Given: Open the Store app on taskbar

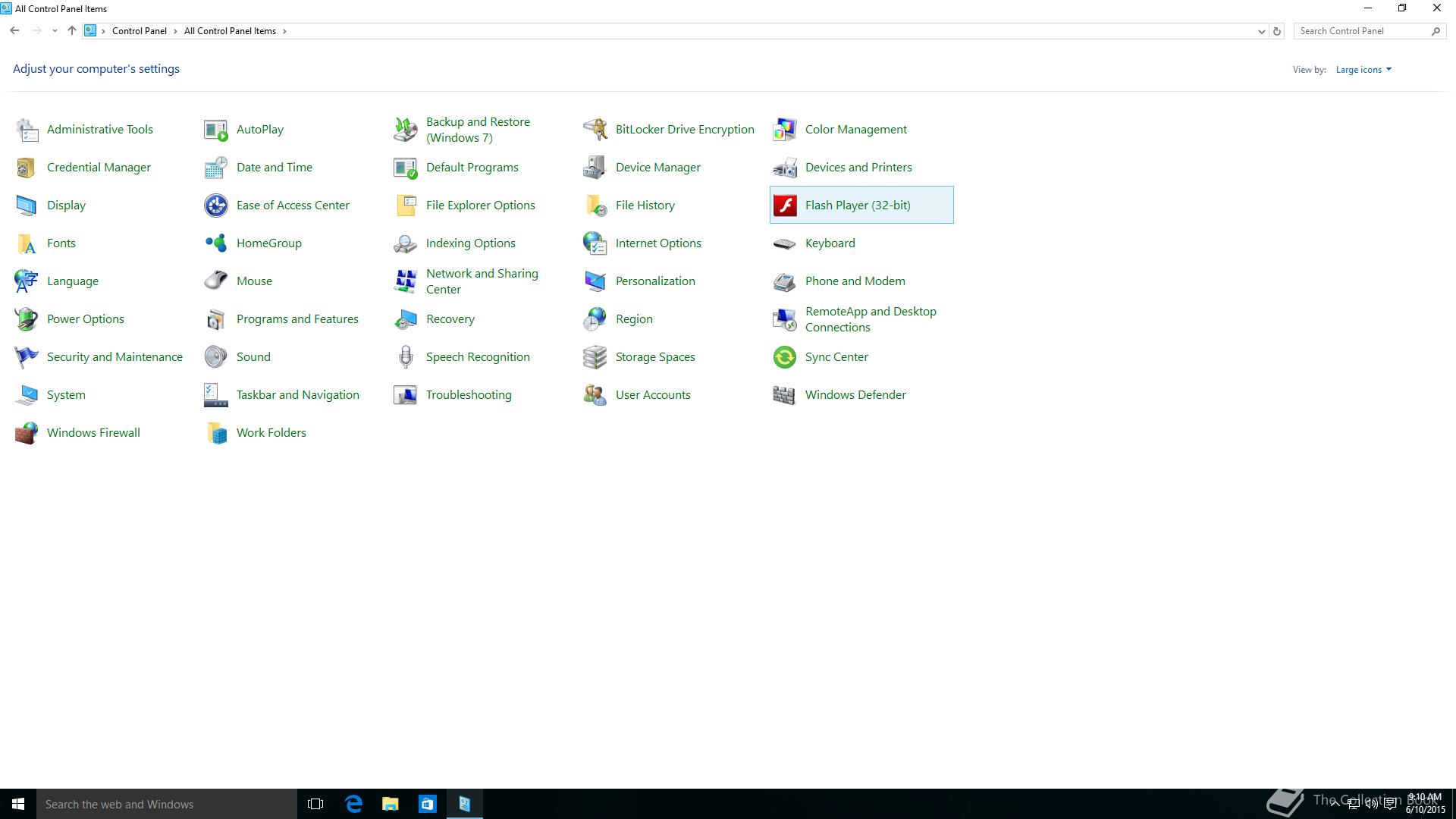Looking at the screenshot, I should pyautogui.click(x=428, y=804).
